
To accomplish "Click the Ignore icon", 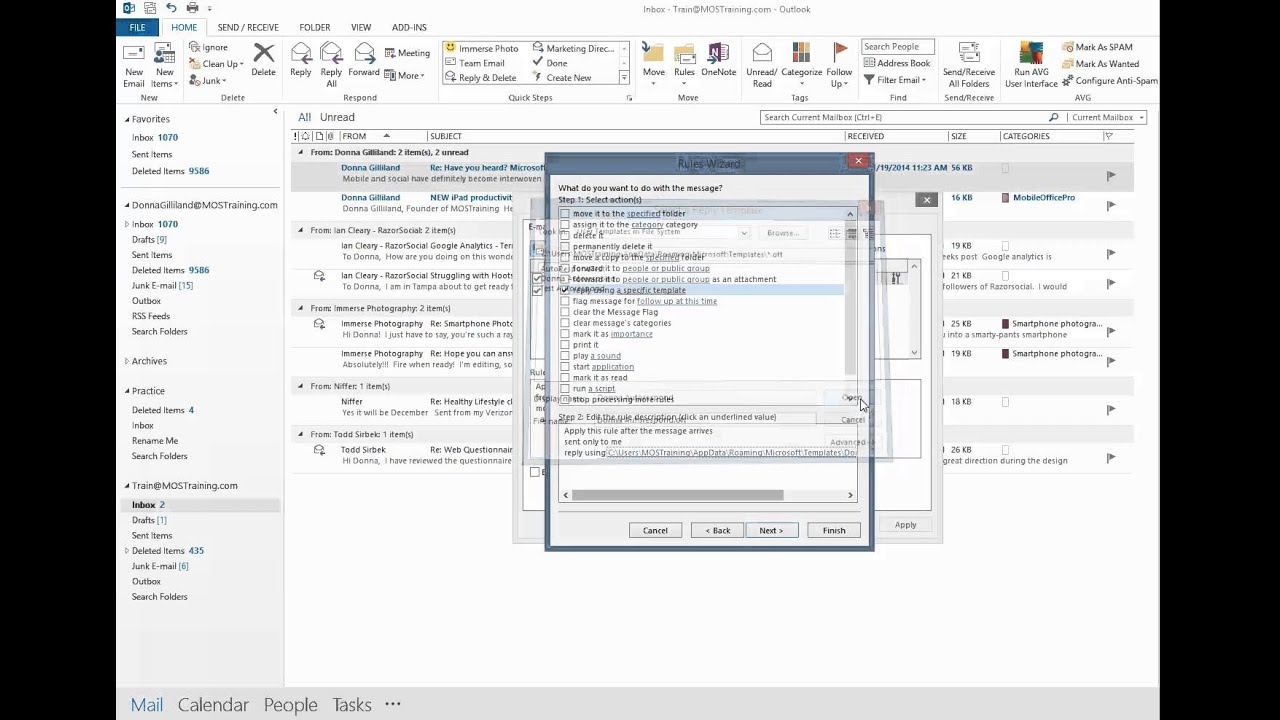I will click(x=208, y=47).
